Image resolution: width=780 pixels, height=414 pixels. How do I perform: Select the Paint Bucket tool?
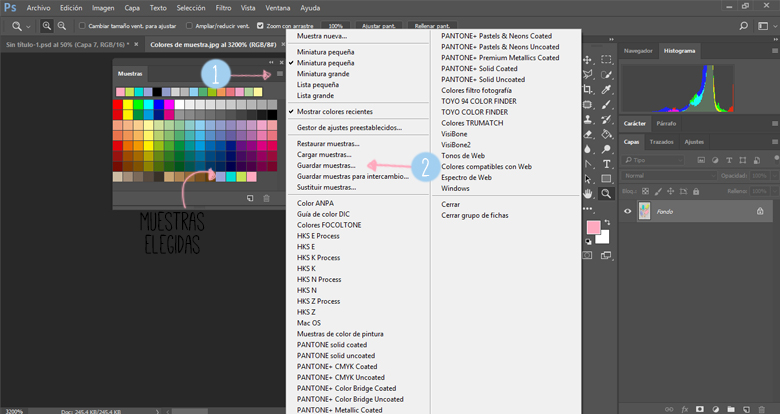click(x=606, y=134)
